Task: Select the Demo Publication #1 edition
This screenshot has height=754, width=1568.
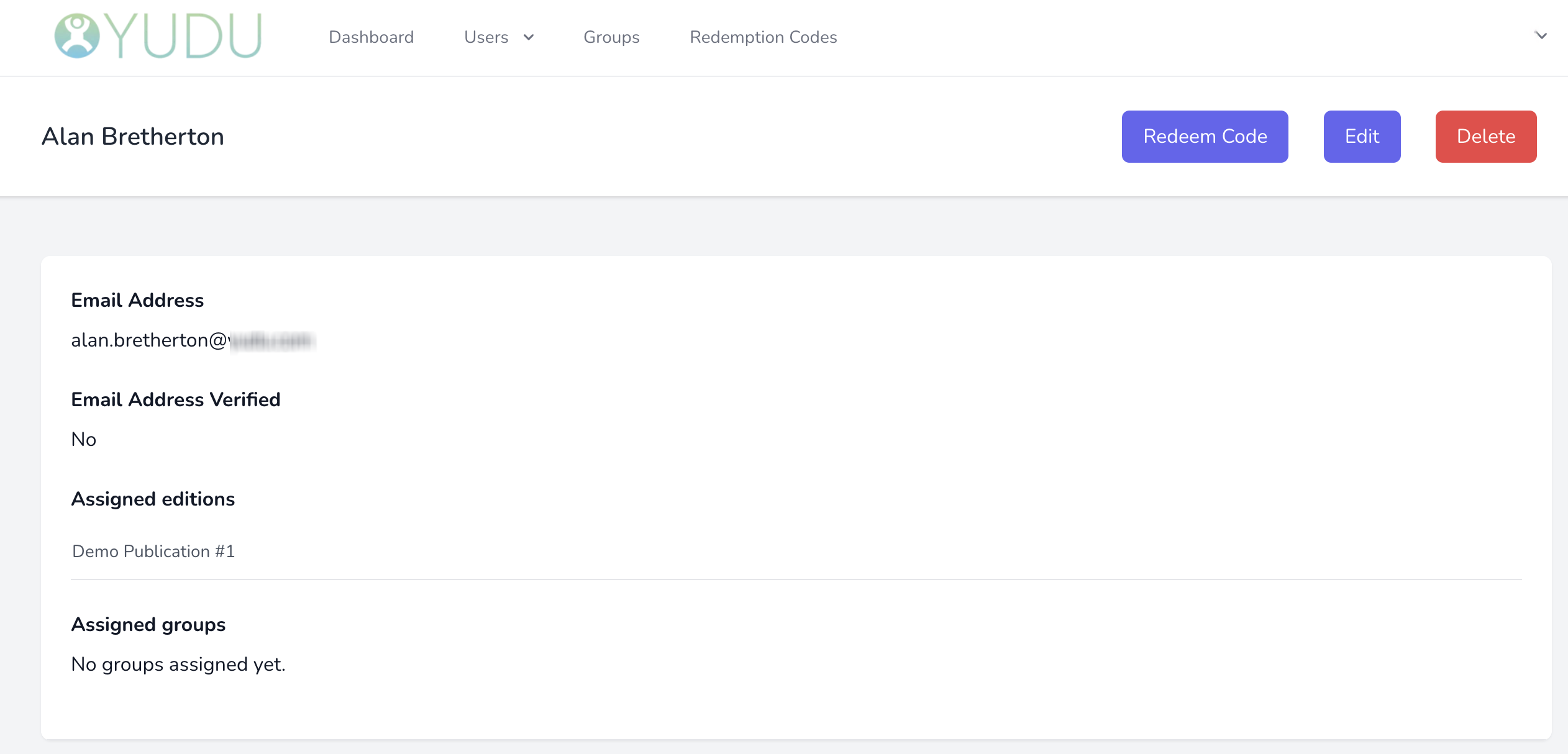Action: click(153, 551)
